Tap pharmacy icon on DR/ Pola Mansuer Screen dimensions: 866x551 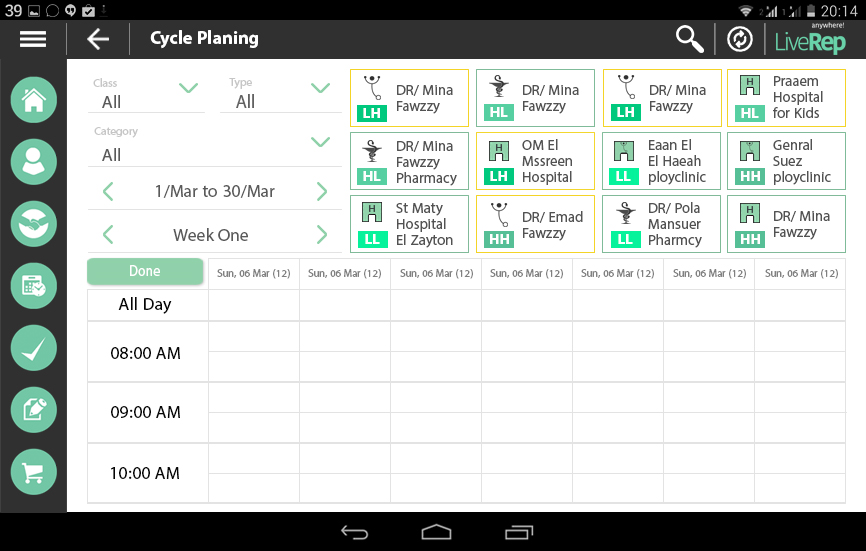[x=625, y=213]
